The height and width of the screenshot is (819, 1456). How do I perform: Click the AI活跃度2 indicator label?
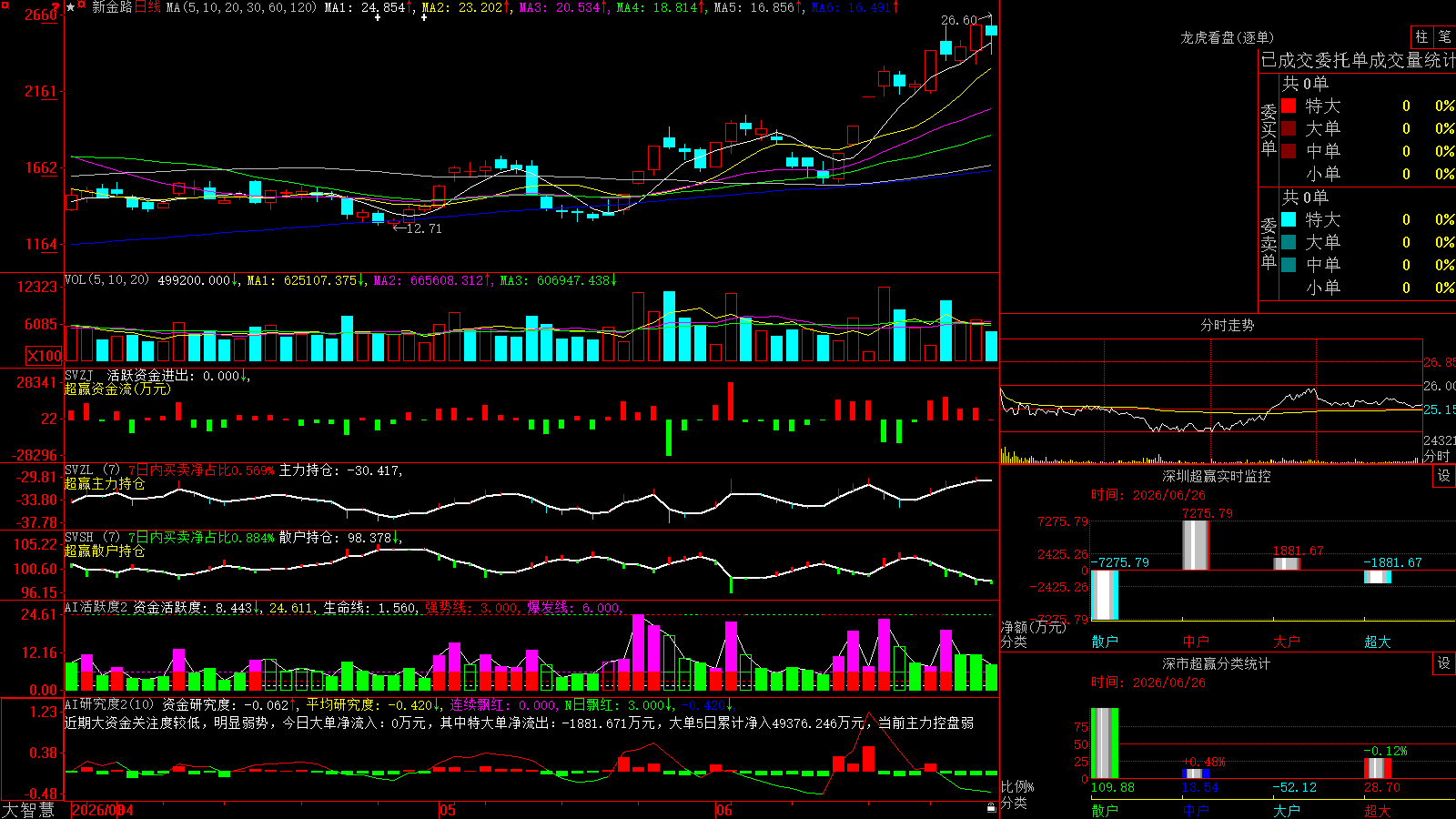96,608
